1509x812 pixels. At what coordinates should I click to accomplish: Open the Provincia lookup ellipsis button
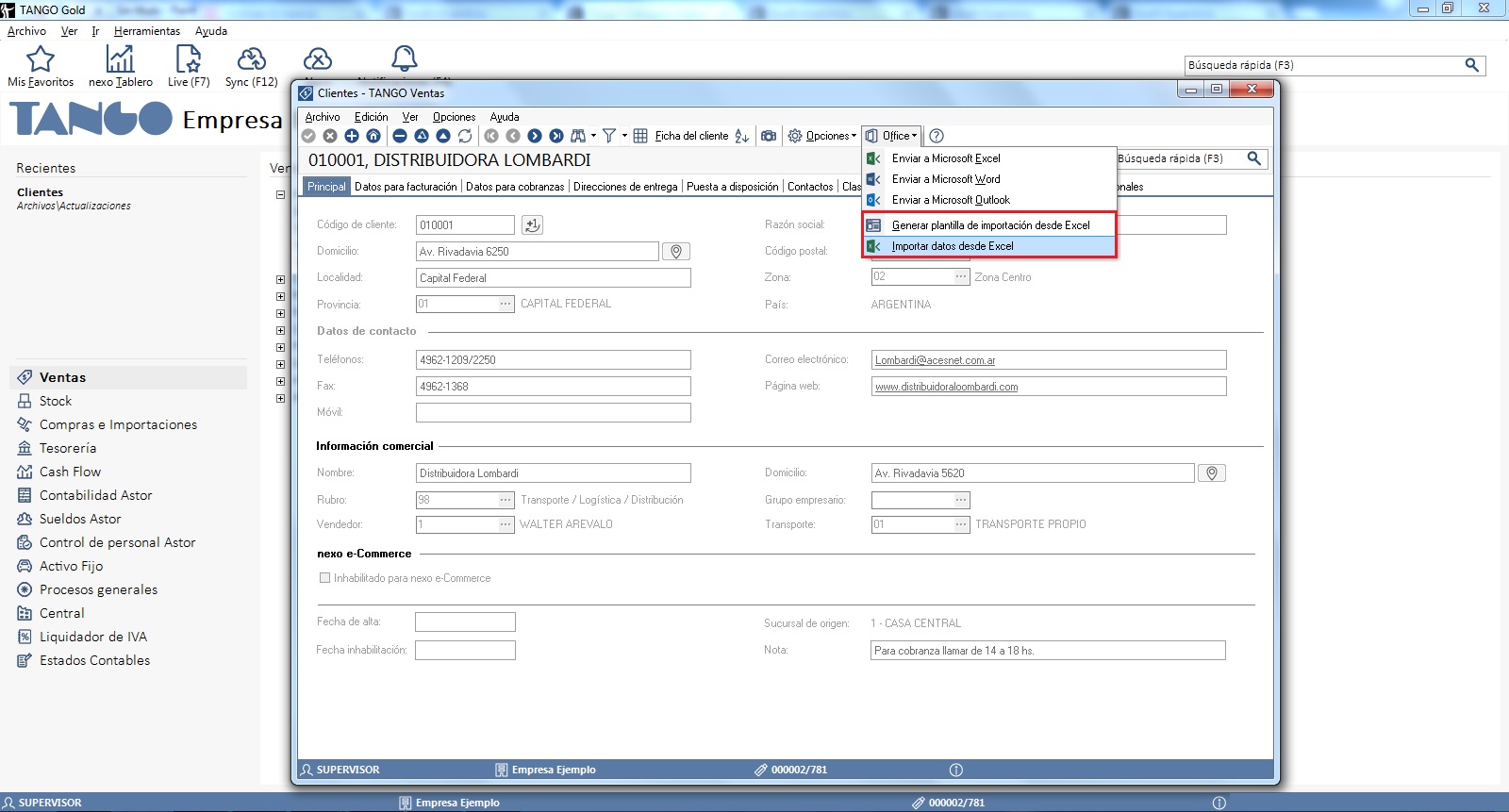[x=506, y=304]
